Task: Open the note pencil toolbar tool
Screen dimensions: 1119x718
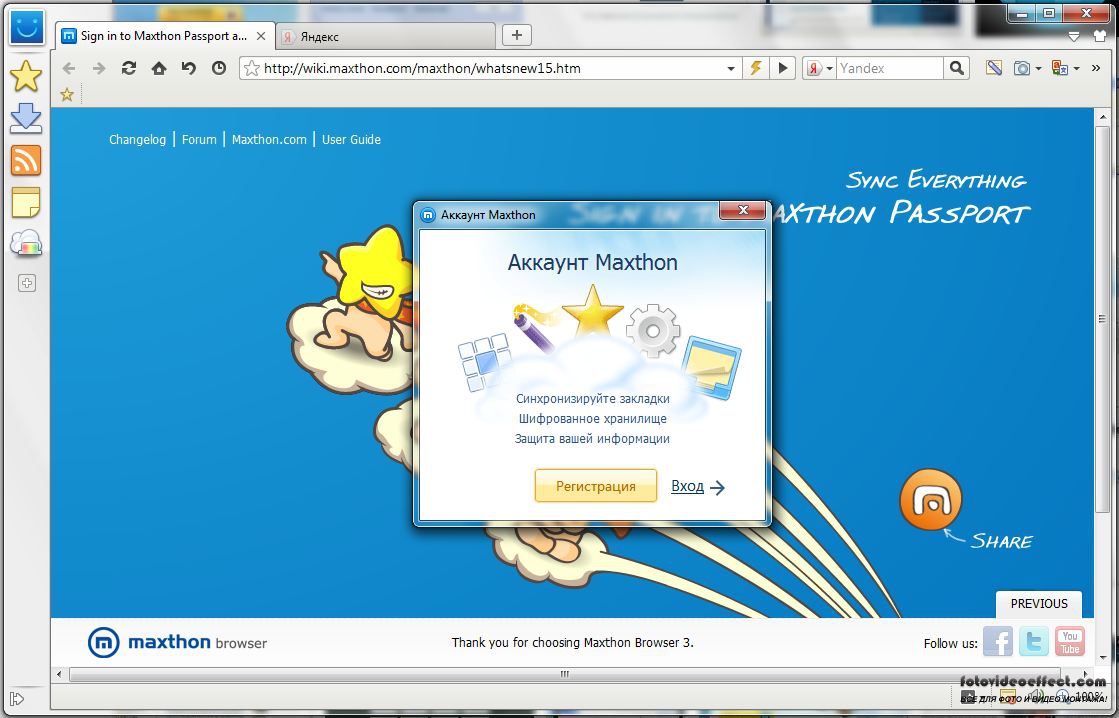Action: 993,69
